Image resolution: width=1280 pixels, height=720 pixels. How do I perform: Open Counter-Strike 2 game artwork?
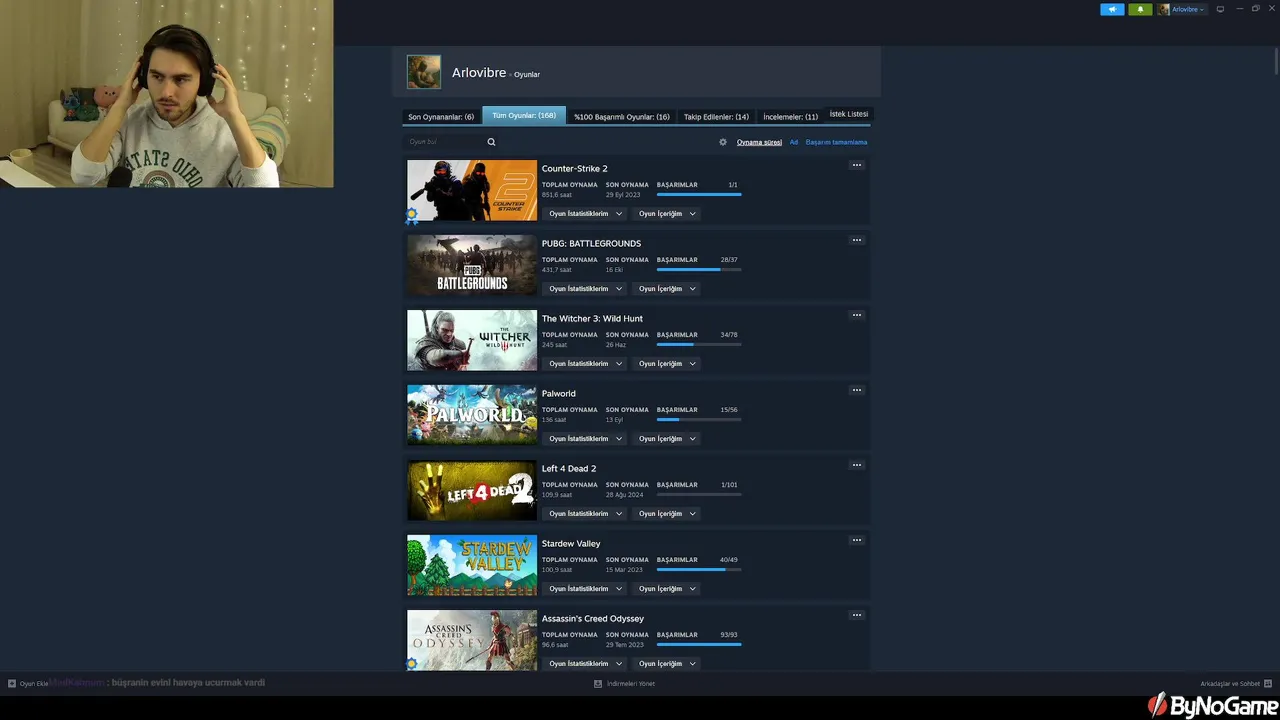[x=472, y=190]
